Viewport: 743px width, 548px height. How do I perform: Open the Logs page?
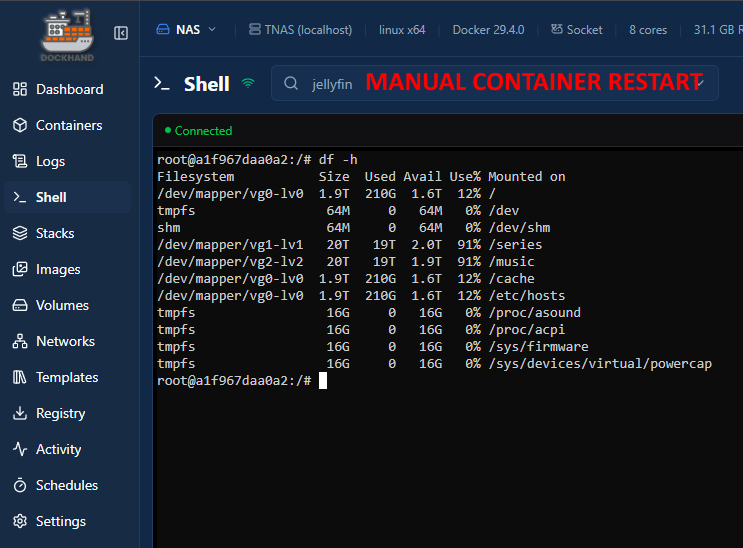[x=68, y=161]
